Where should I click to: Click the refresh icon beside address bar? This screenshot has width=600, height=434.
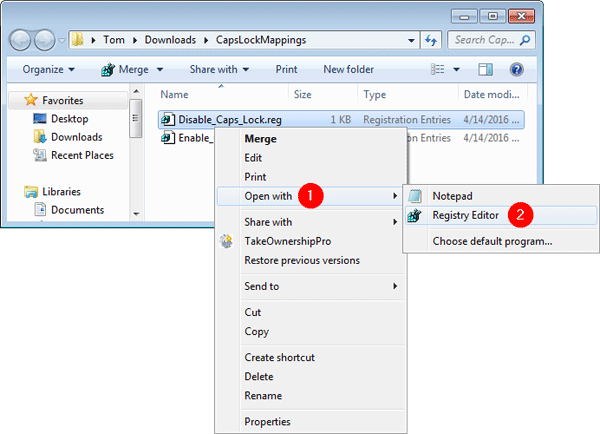click(431, 40)
